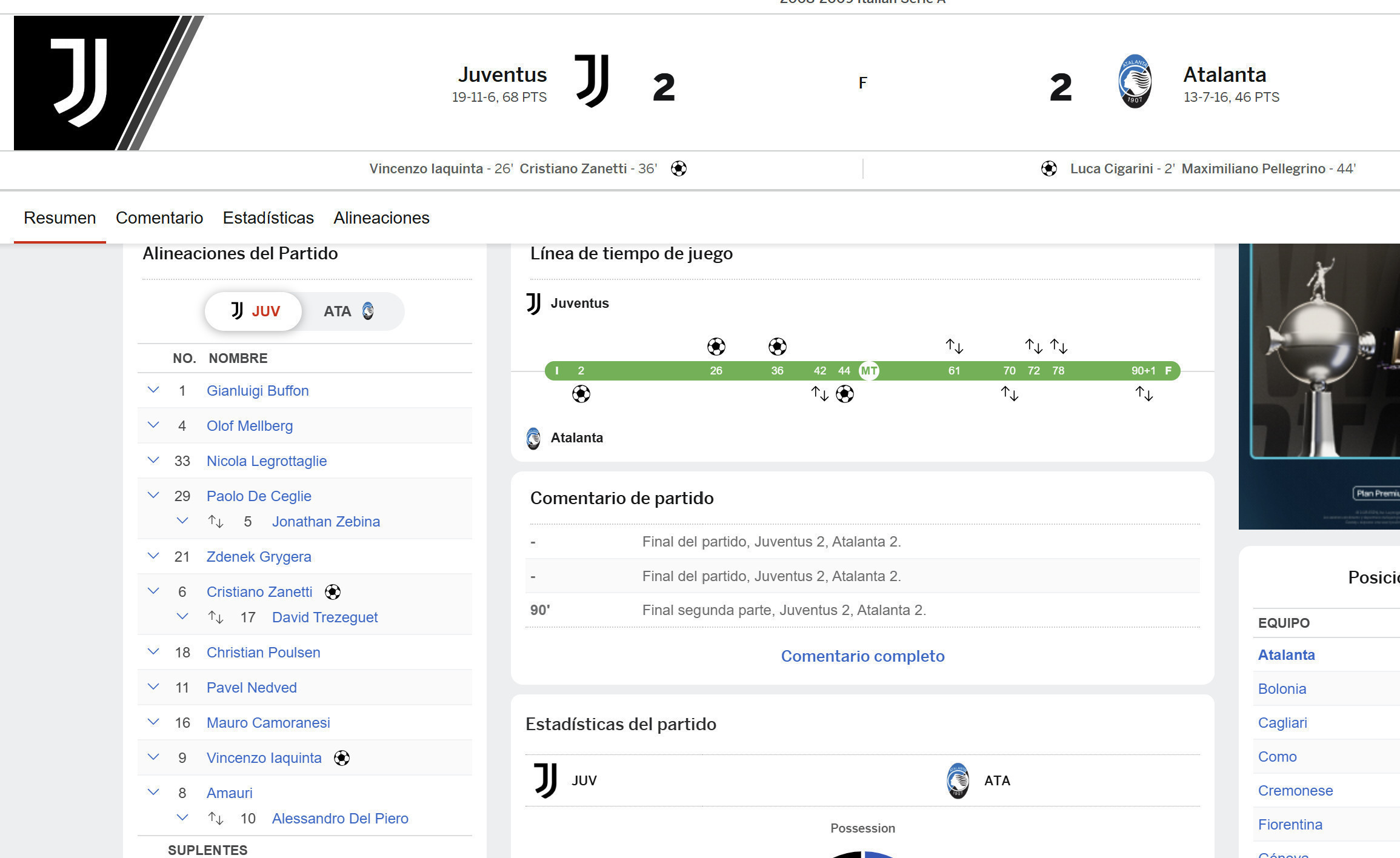The width and height of the screenshot is (1400, 858).
Task: Click Atalanta goal ball icon at minute 44
Action: pos(845,394)
